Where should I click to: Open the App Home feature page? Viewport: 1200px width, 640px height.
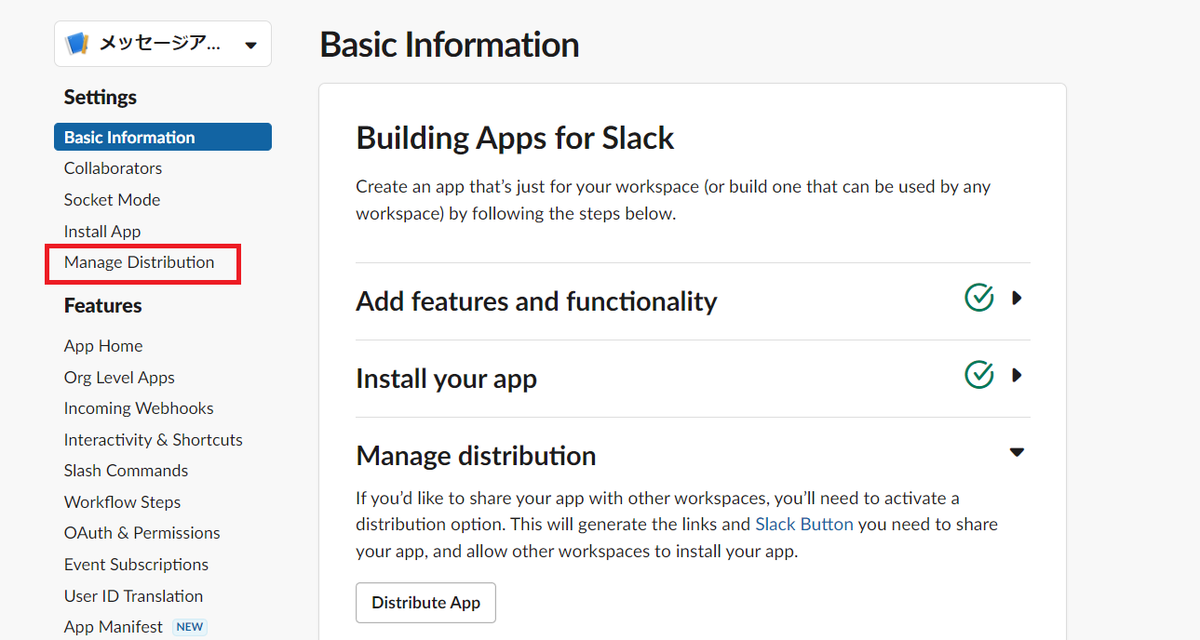point(103,346)
